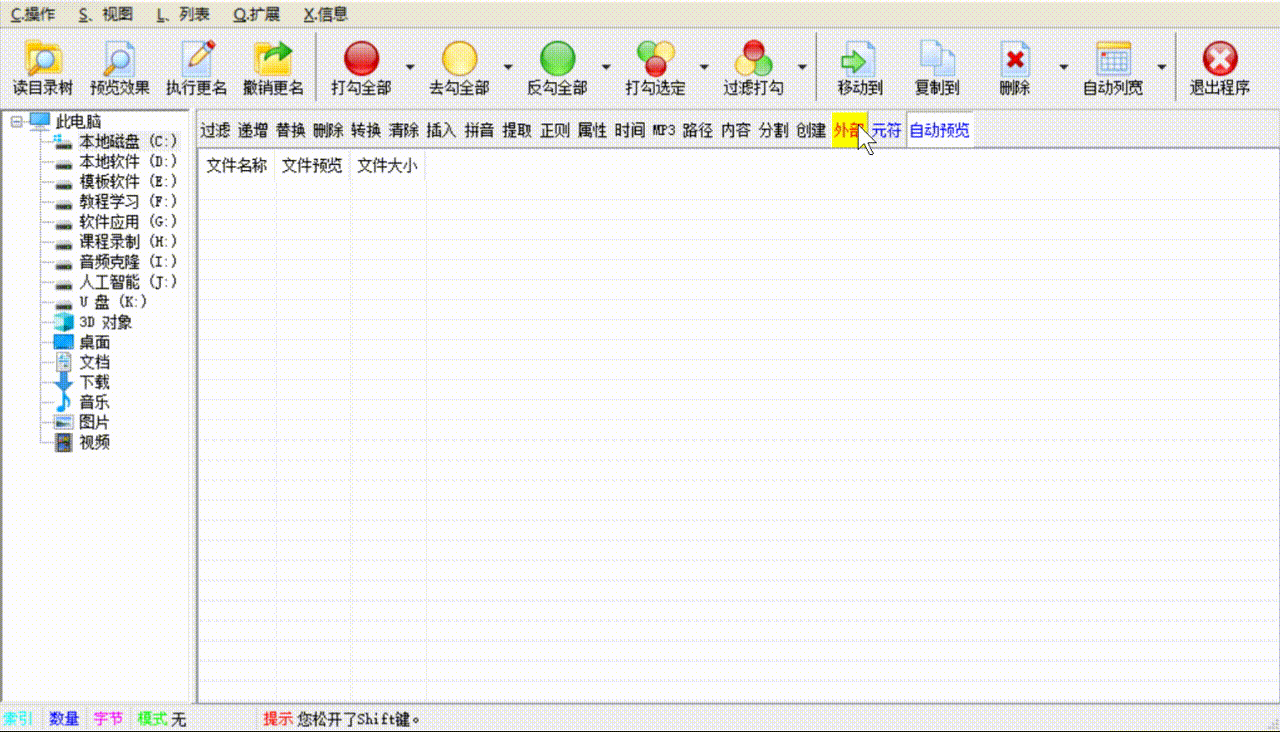Screen dimensions: 1280x732
Task: Switch to the 替换 tab
Action: [x=290, y=130]
